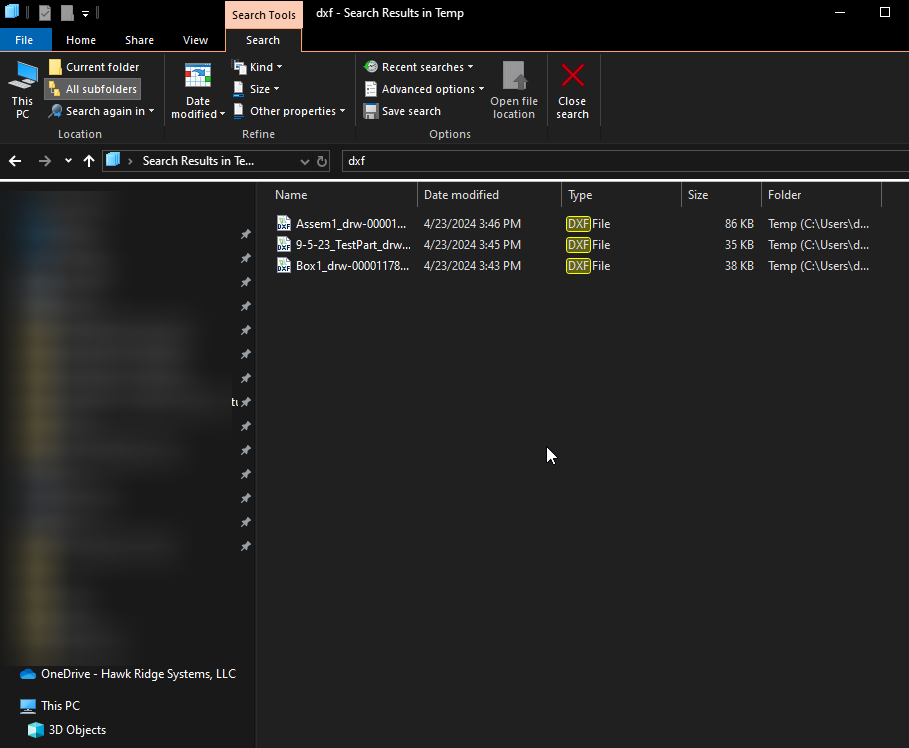Open the File menu tab

pyautogui.click(x=24, y=40)
